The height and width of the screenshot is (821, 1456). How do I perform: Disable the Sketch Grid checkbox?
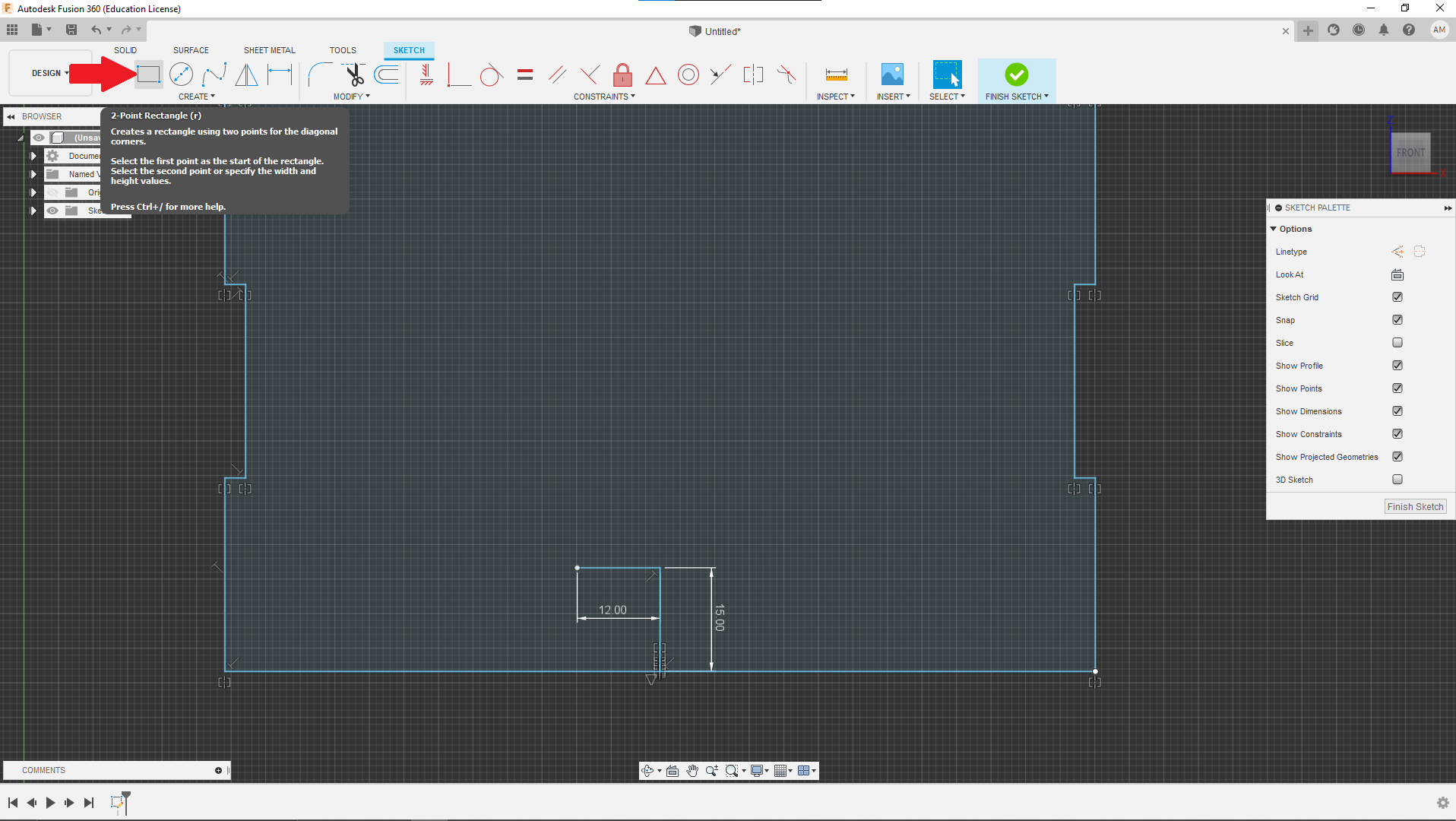(x=1397, y=297)
